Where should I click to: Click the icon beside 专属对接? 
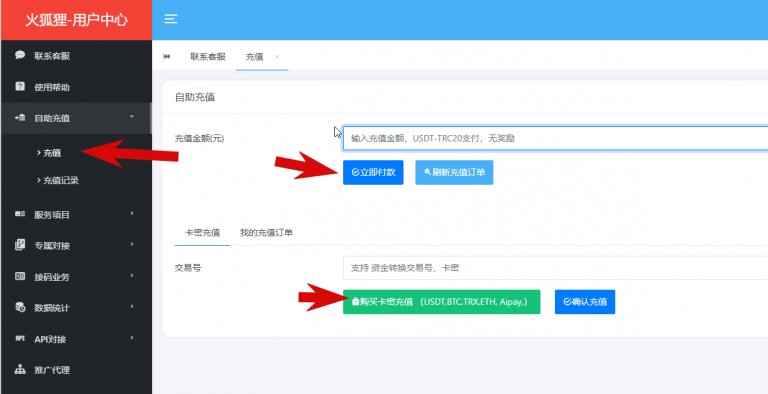click(x=20, y=245)
